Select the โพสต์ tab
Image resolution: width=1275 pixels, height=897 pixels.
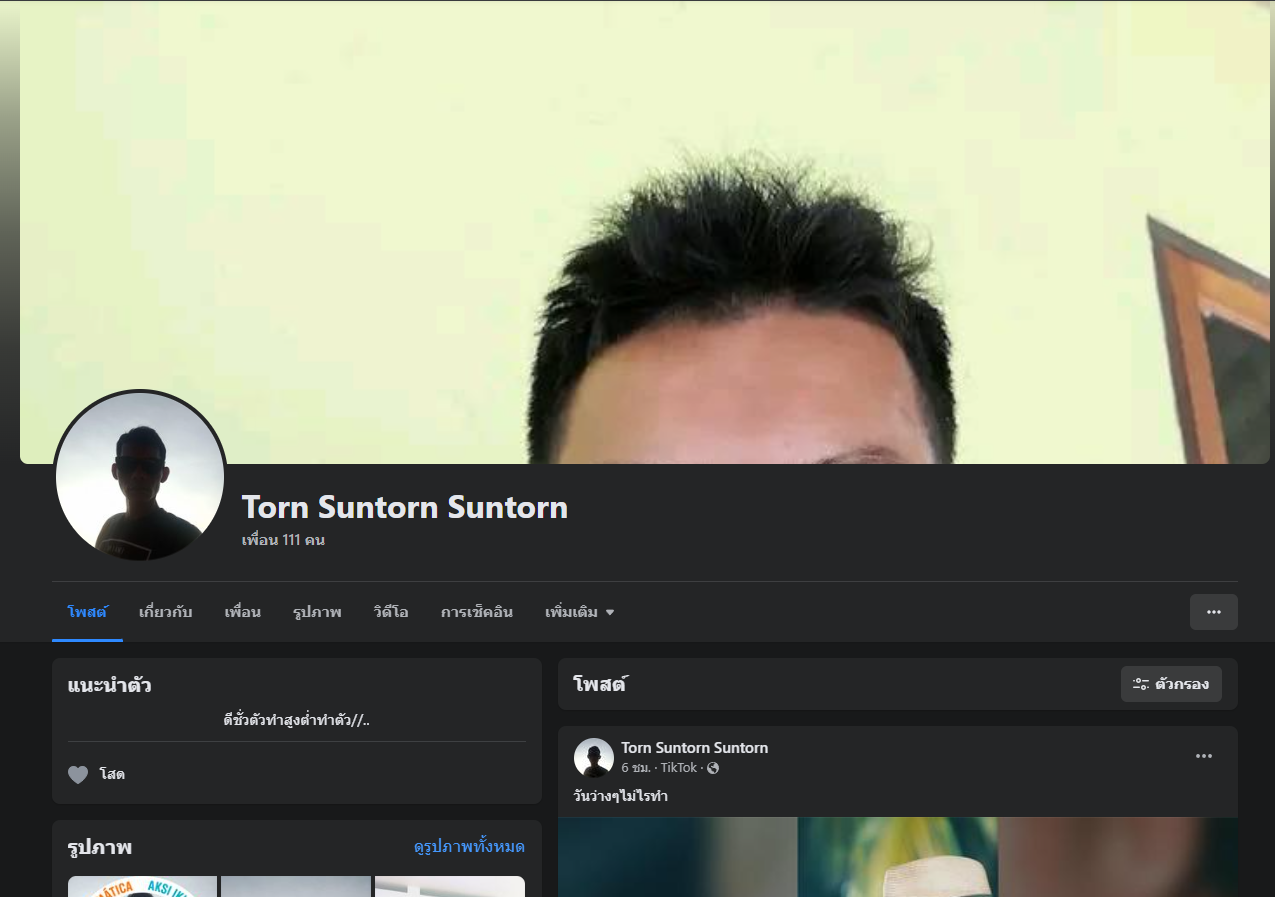[x=87, y=612]
